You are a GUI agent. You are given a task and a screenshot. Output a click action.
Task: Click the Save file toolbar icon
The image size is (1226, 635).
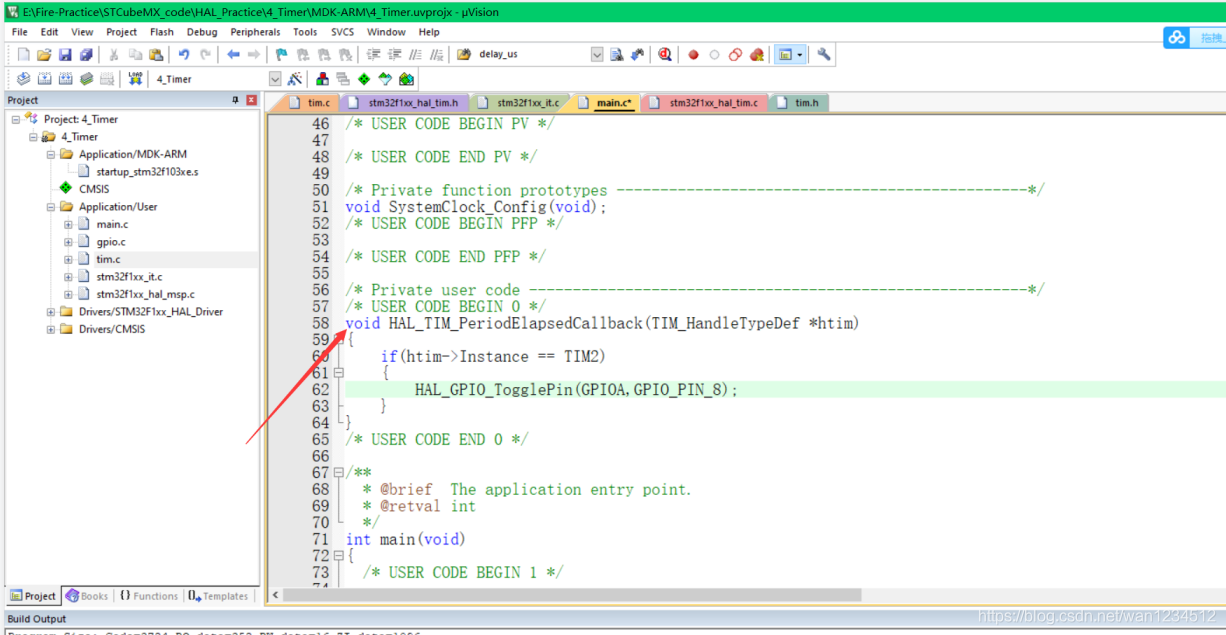coord(65,55)
